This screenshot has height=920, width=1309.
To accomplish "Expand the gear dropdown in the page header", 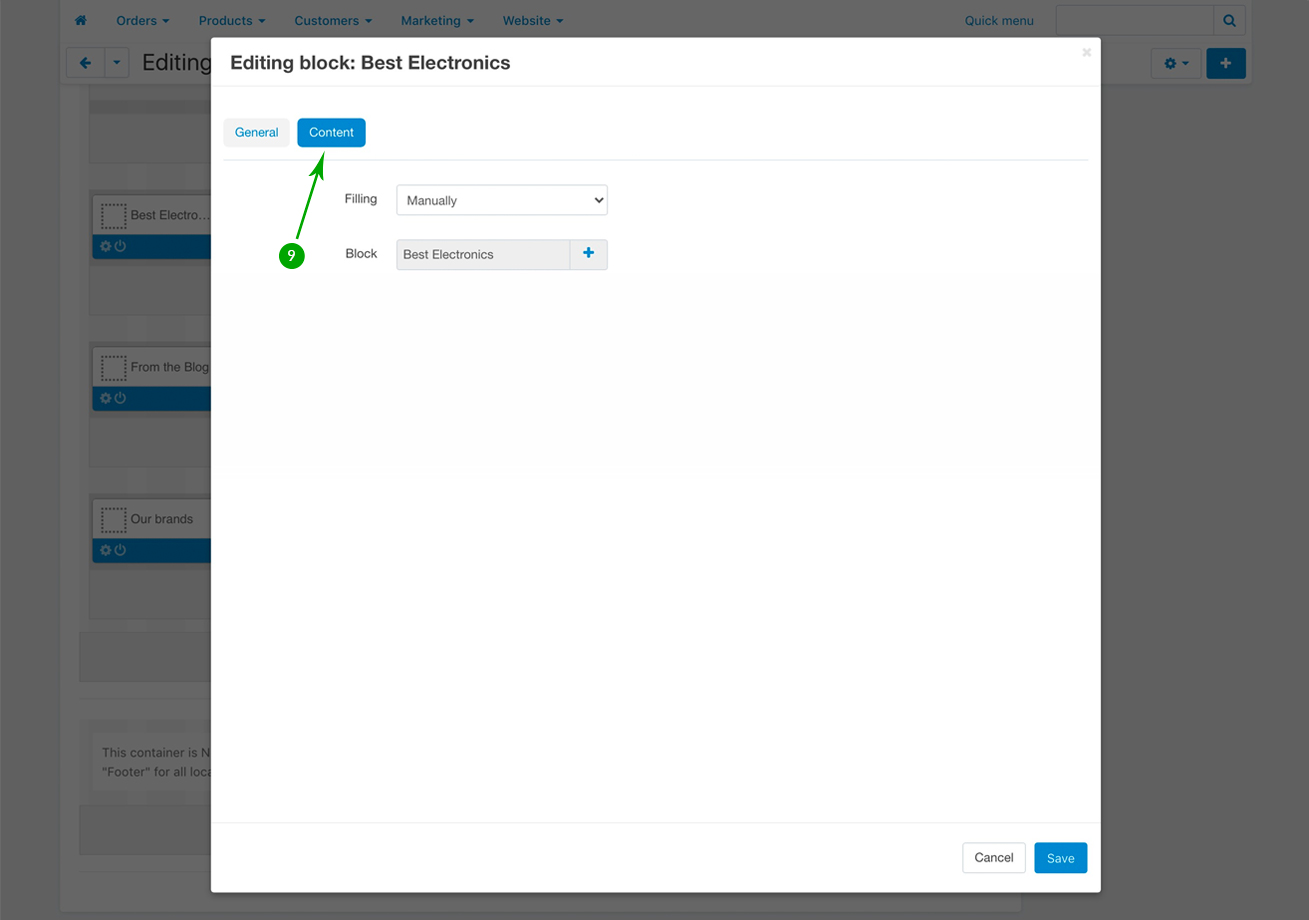I will pos(1175,63).
